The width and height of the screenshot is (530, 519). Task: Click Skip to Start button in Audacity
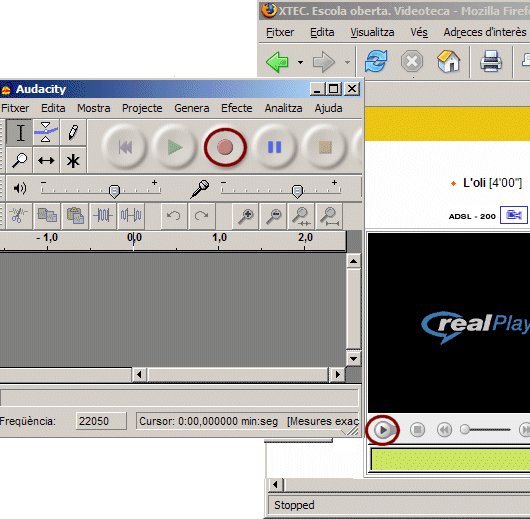coord(125,147)
